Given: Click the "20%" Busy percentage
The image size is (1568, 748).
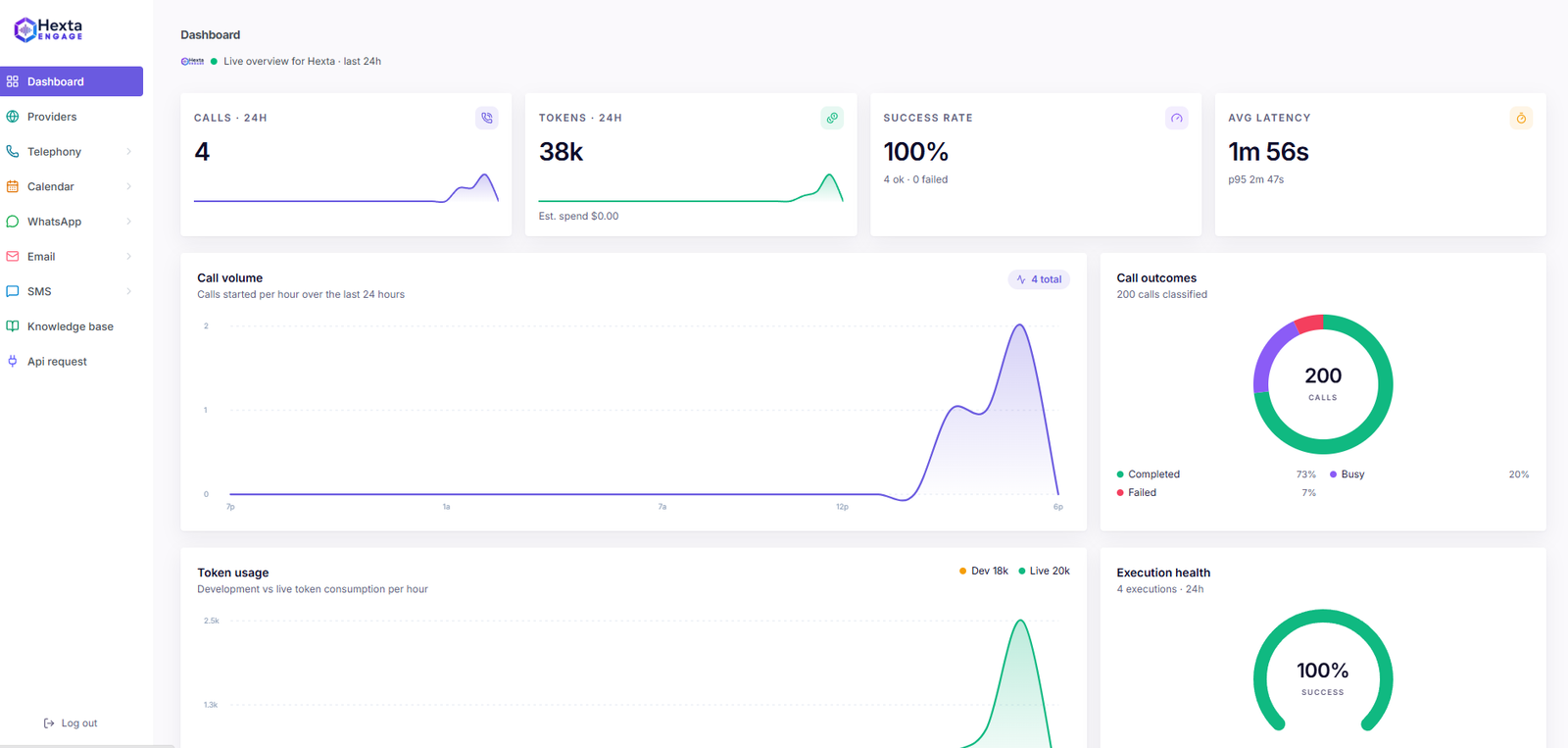Looking at the screenshot, I should (x=1519, y=474).
